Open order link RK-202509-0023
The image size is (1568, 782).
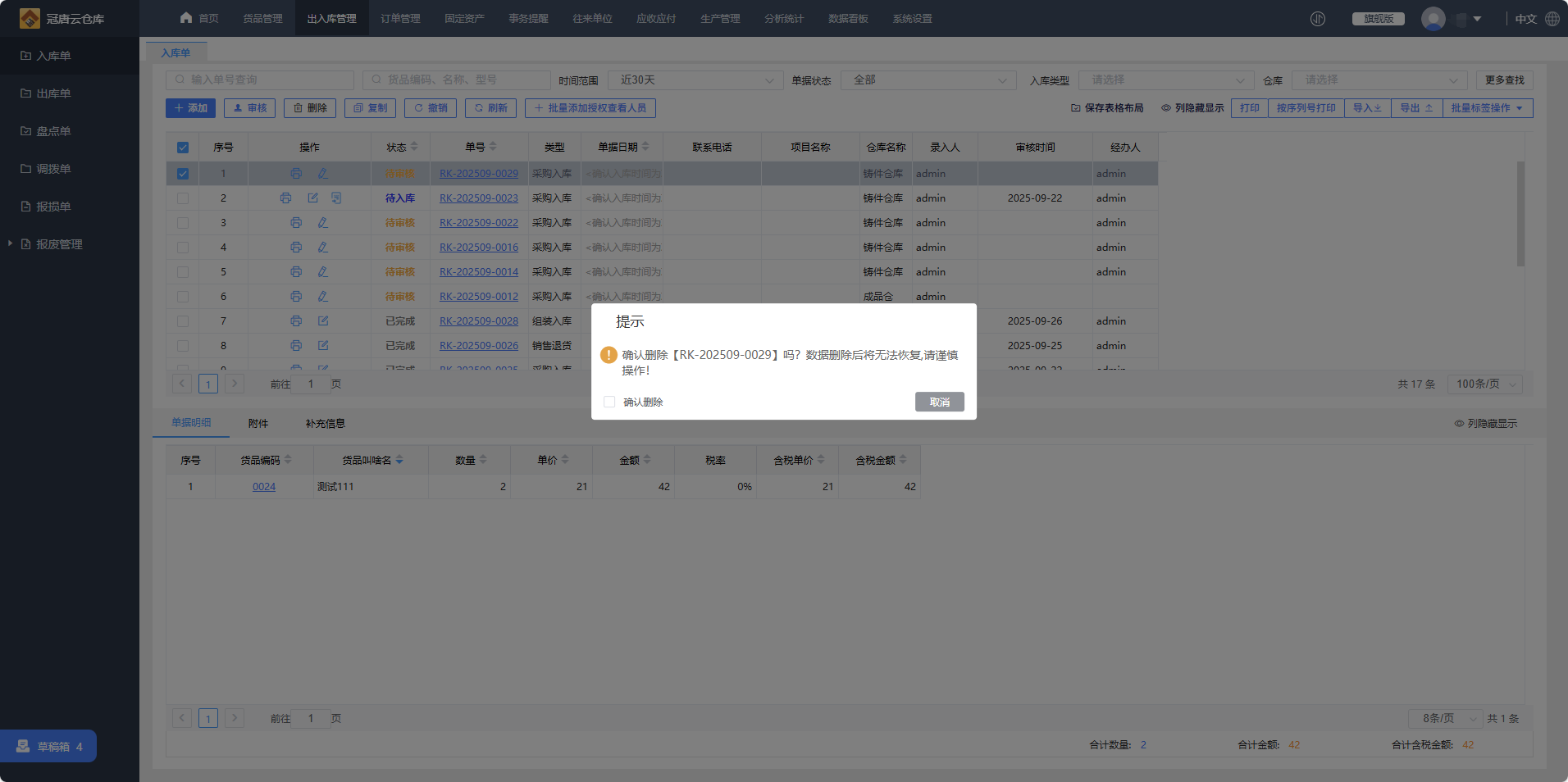(x=479, y=198)
